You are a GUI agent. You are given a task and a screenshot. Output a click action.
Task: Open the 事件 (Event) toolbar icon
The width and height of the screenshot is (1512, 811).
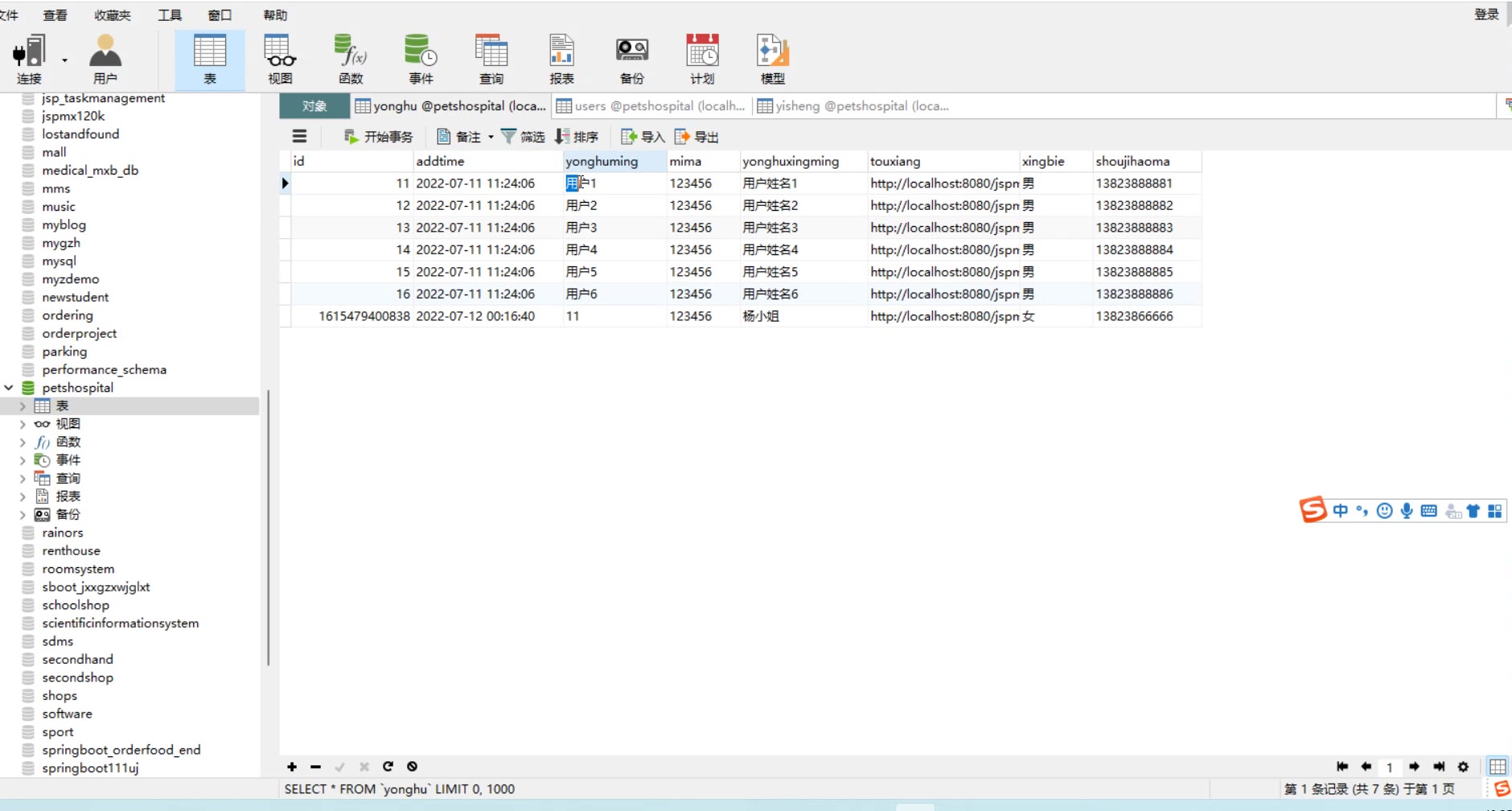point(421,60)
